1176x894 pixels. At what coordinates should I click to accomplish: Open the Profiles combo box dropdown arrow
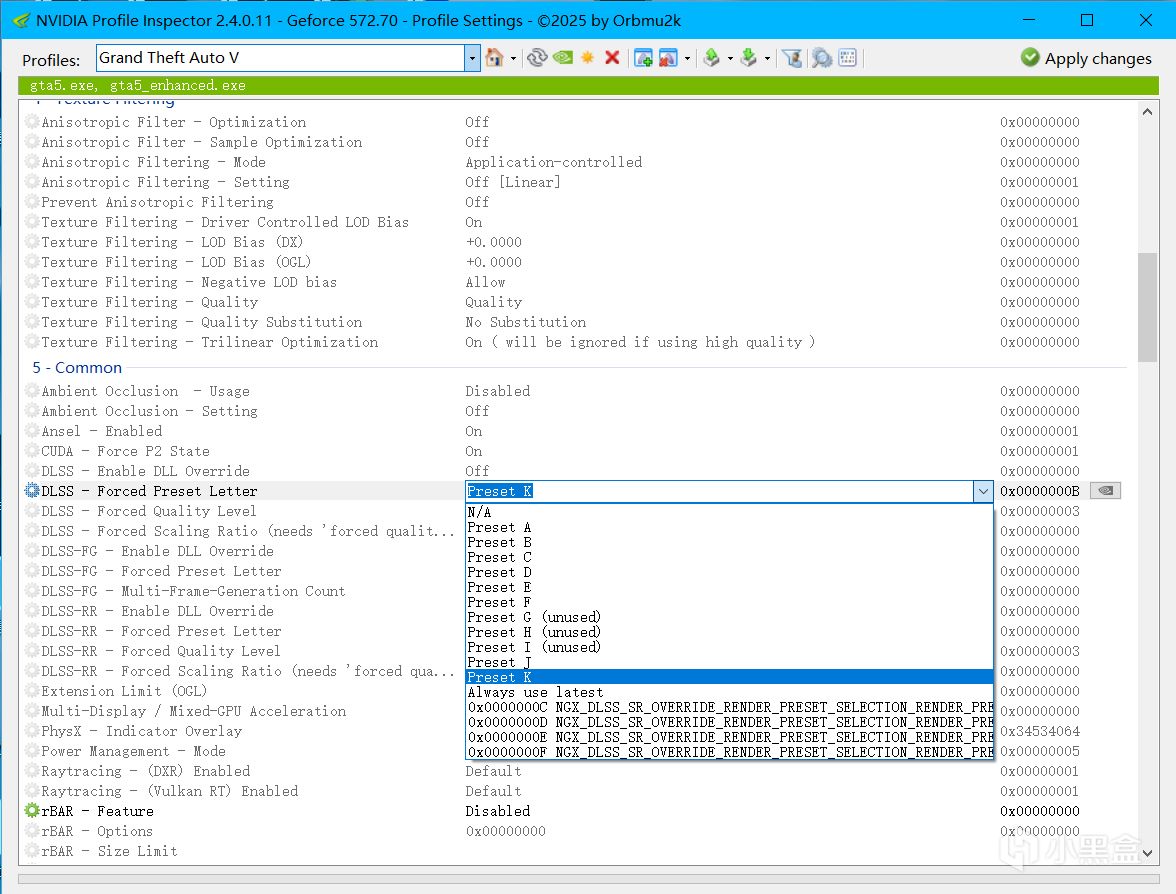point(473,59)
